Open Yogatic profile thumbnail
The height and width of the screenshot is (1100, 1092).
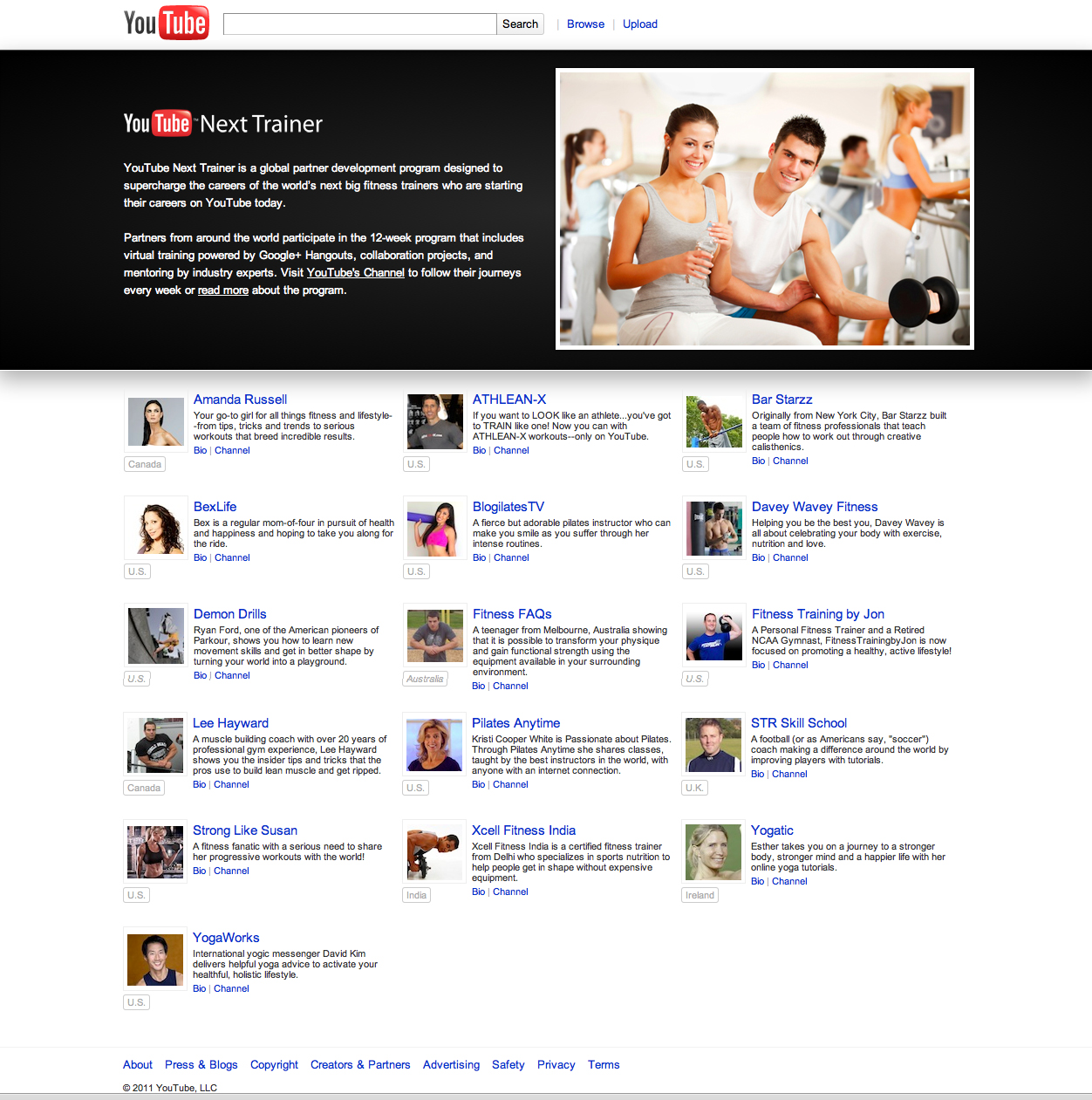713,853
